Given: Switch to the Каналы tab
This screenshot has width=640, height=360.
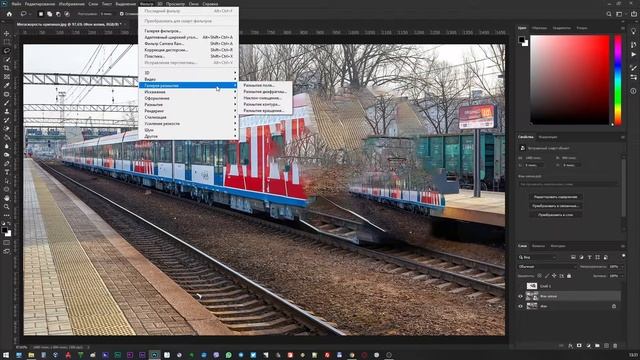Looking at the screenshot, I should tap(538, 246).
